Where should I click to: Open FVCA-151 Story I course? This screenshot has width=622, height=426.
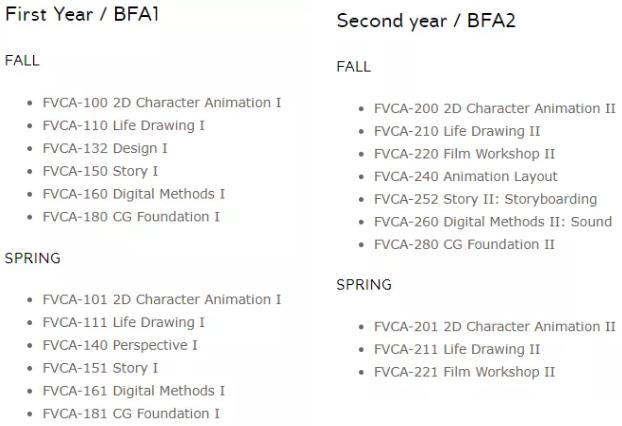tap(100, 368)
